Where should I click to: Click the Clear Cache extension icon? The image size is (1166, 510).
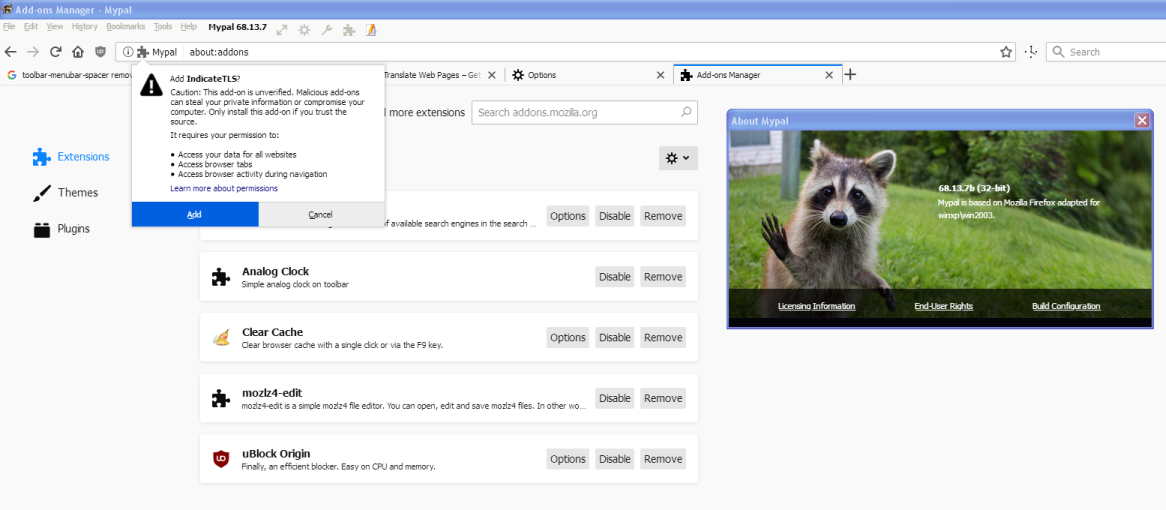[x=220, y=338]
